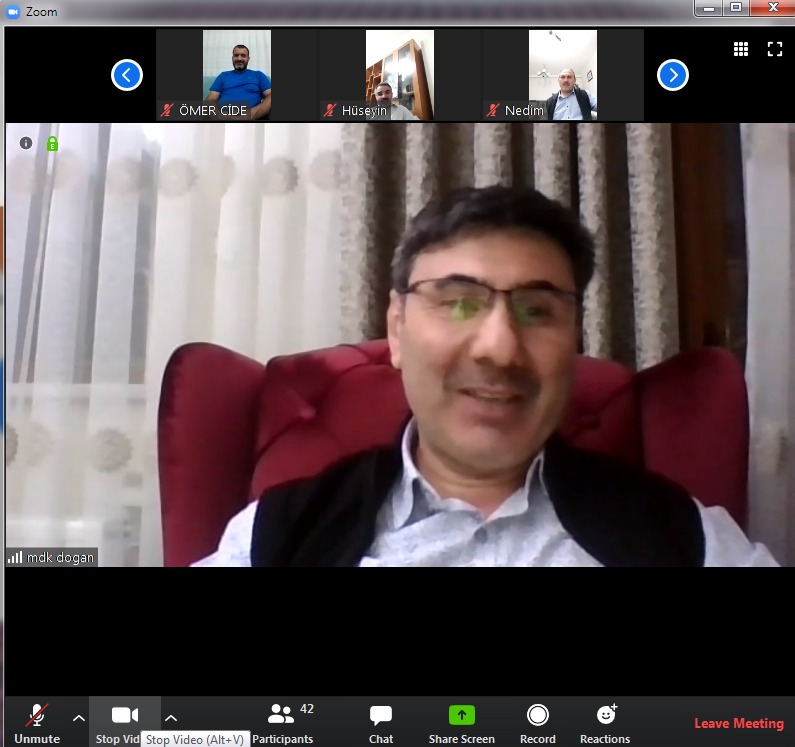Stop the video camera
The width and height of the screenshot is (795, 747).
click(125, 722)
